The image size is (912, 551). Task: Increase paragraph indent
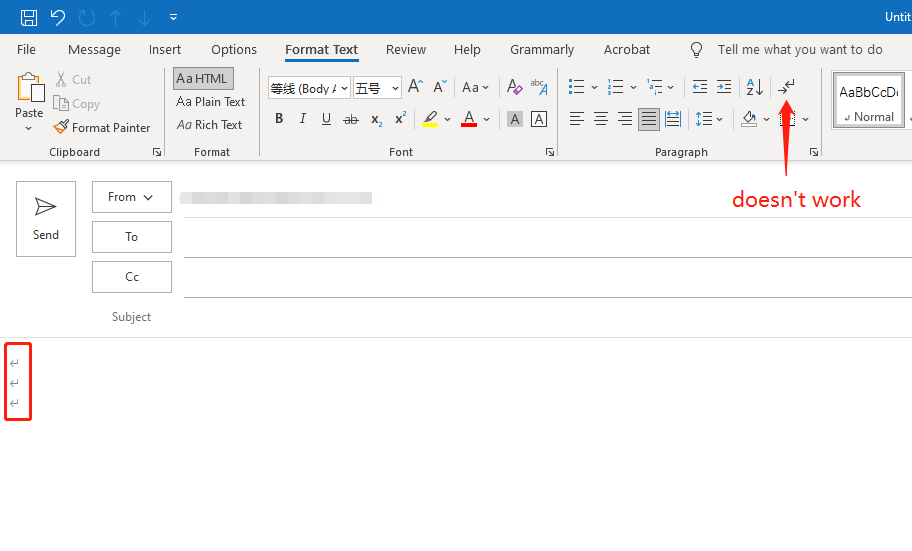[724, 87]
